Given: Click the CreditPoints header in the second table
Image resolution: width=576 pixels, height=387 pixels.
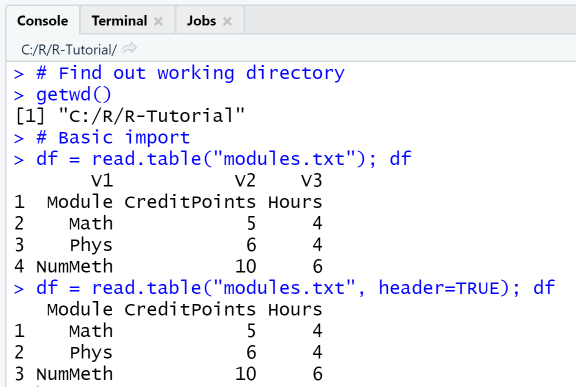Looking at the screenshot, I should 190,310.
